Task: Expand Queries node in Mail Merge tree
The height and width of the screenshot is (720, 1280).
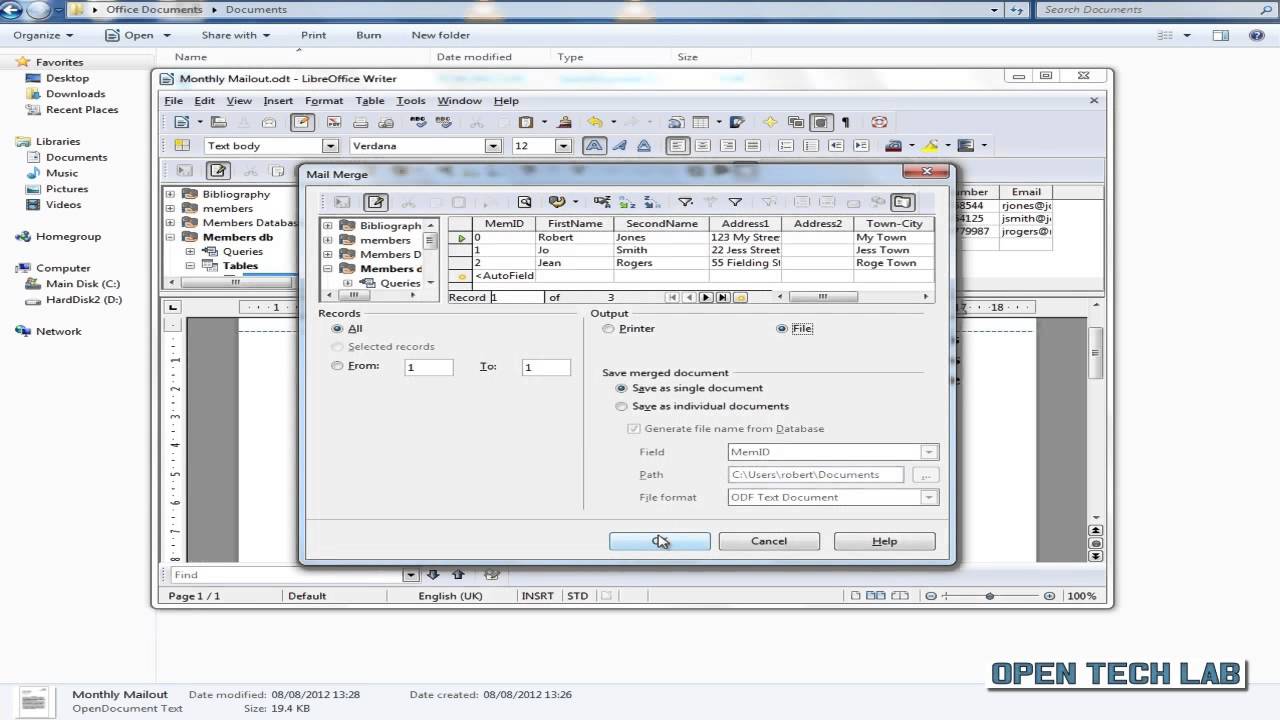Action: click(348, 283)
